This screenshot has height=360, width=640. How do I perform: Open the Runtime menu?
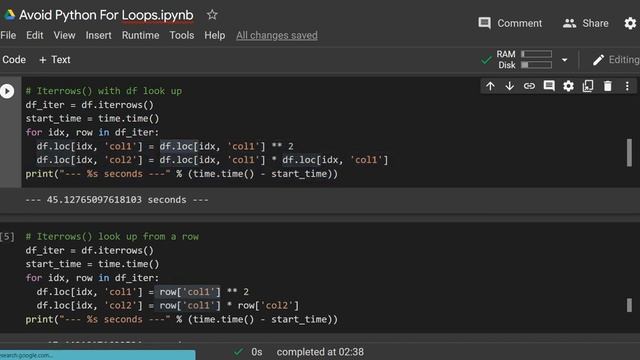tap(140, 36)
